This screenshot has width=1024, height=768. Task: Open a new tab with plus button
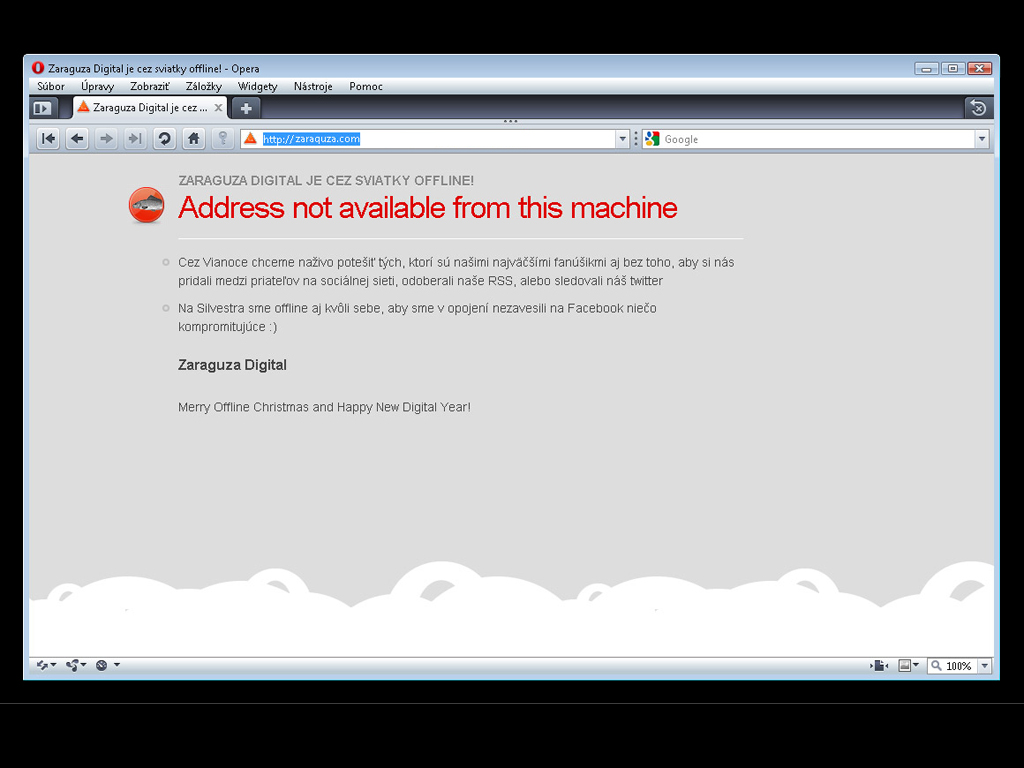[246, 108]
